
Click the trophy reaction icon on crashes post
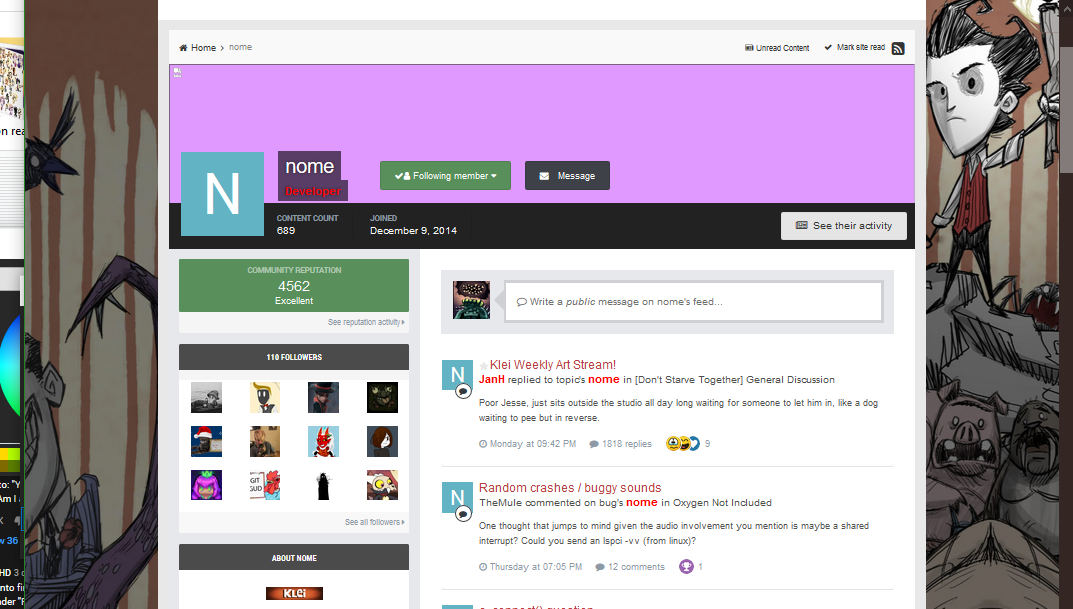point(686,567)
